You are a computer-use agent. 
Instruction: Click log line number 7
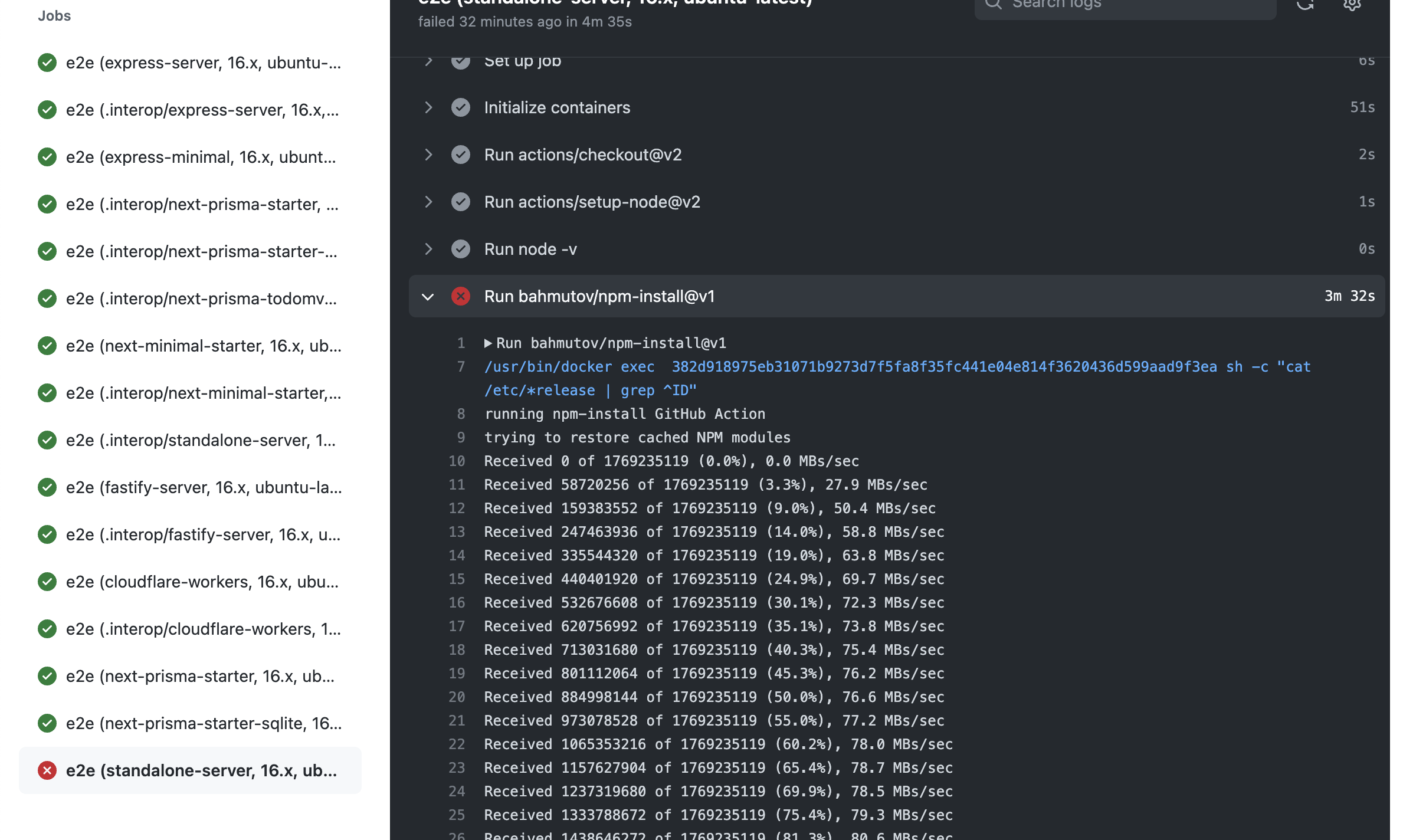(x=461, y=366)
